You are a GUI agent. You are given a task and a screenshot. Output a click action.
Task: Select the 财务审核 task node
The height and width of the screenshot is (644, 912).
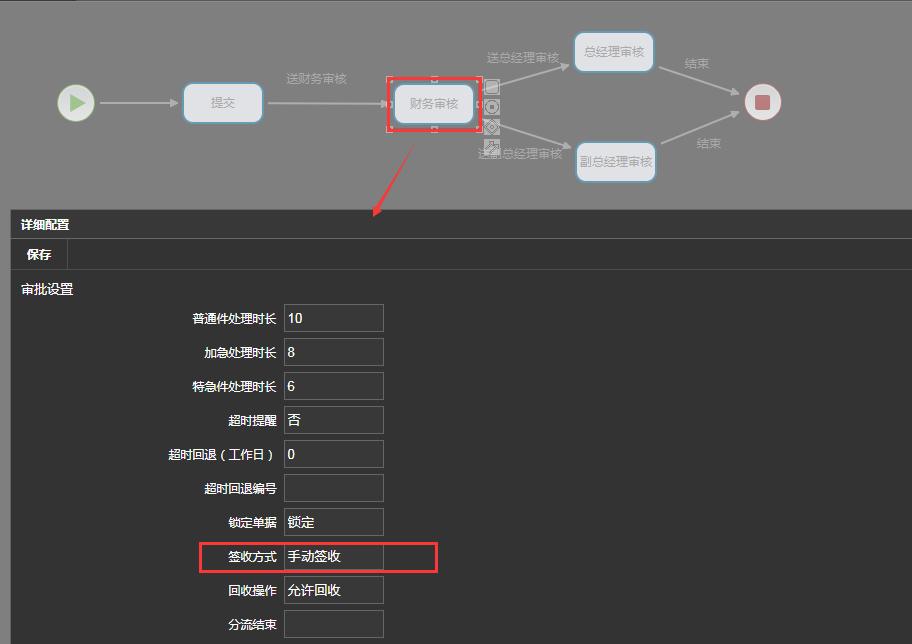[x=433, y=104]
